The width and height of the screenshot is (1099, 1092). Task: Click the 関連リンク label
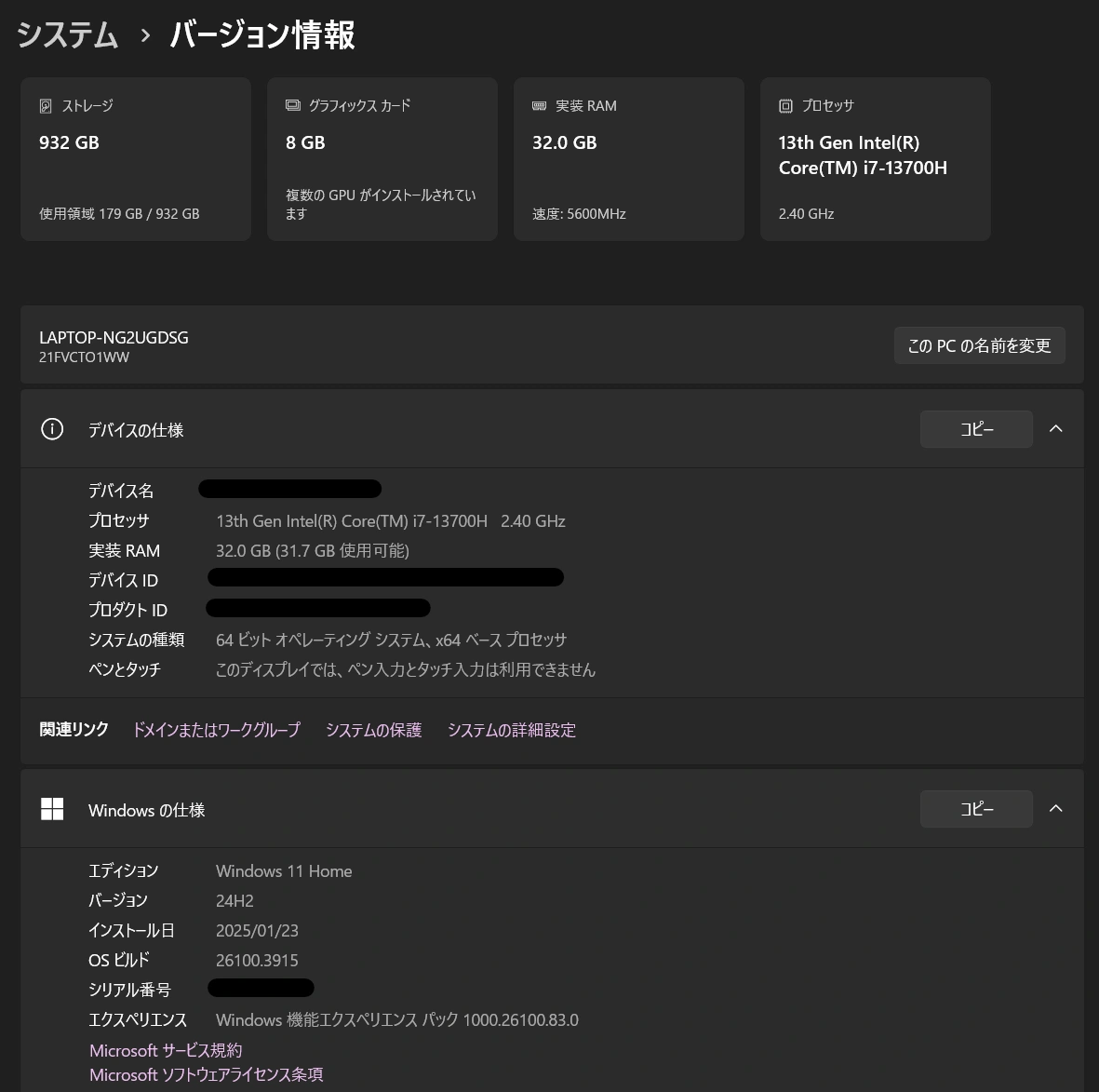pos(74,730)
